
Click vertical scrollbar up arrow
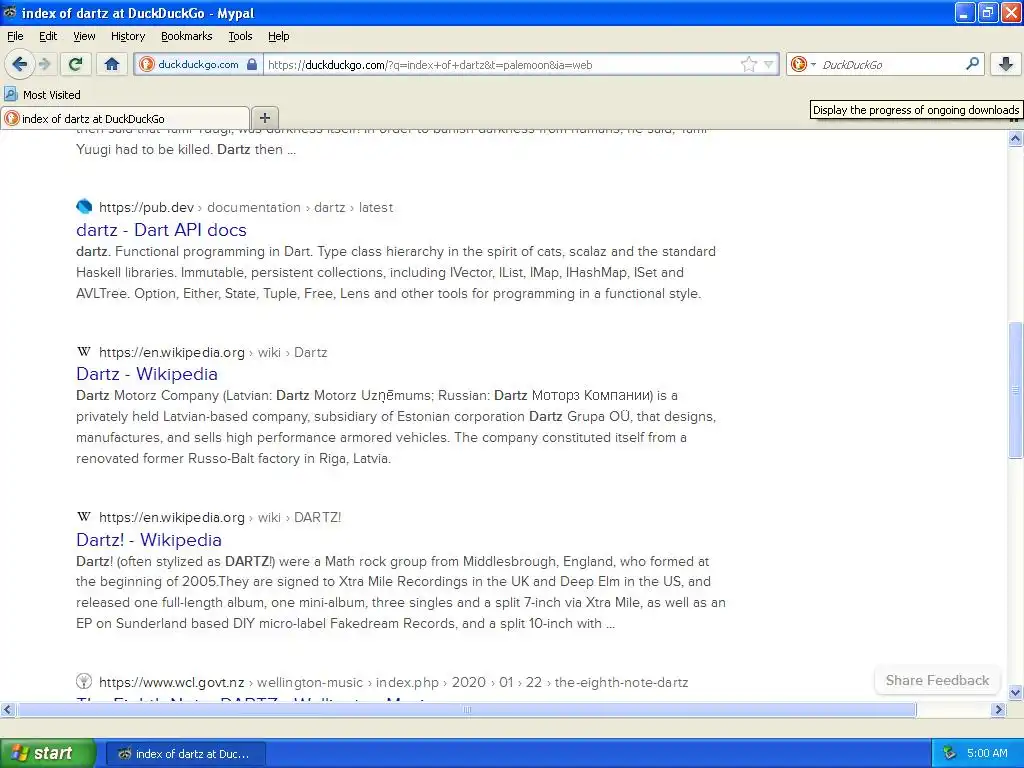(x=1015, y=138)
